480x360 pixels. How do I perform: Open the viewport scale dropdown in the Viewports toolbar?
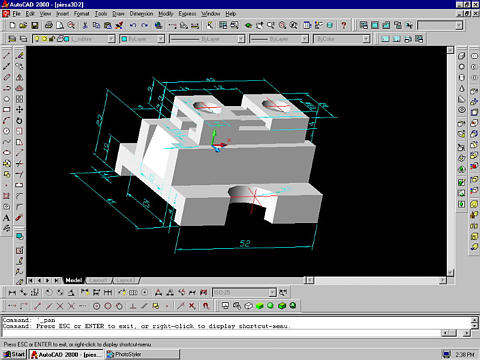click(459, 25)
